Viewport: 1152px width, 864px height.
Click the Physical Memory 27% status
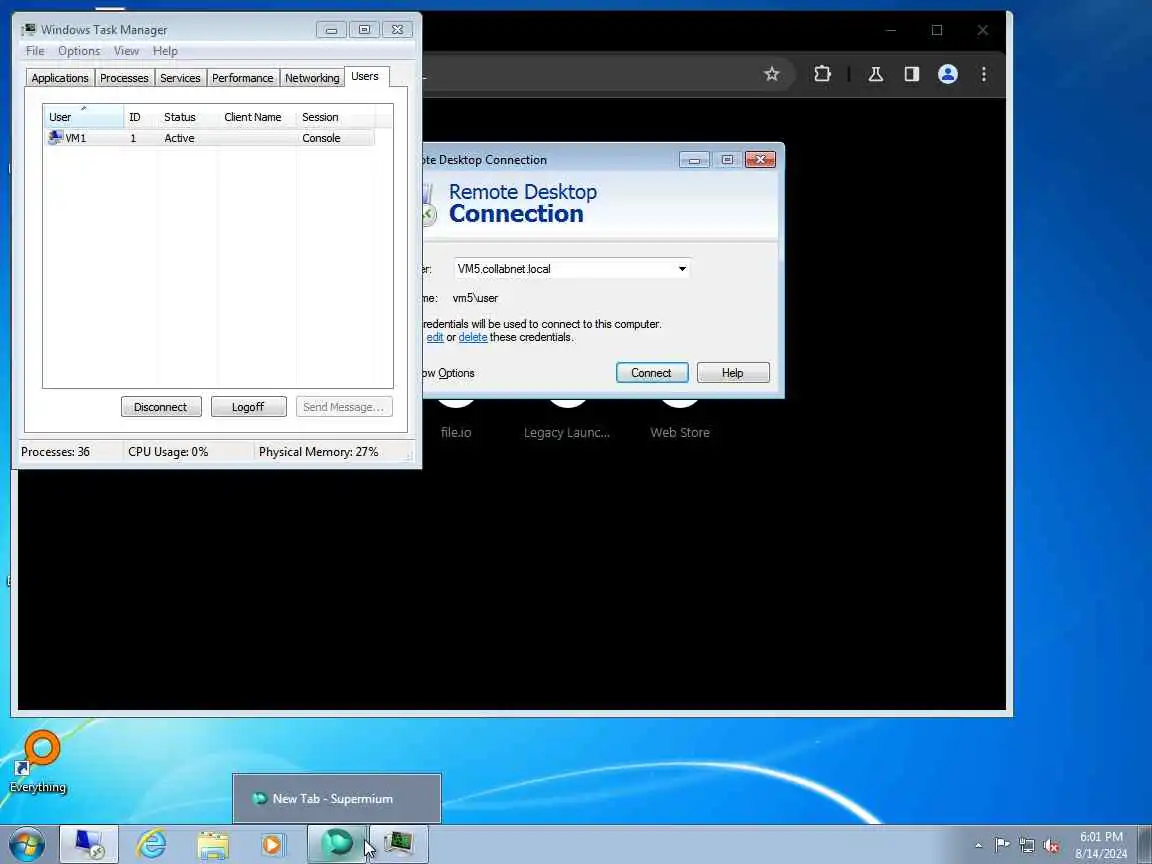click(318, 452)
